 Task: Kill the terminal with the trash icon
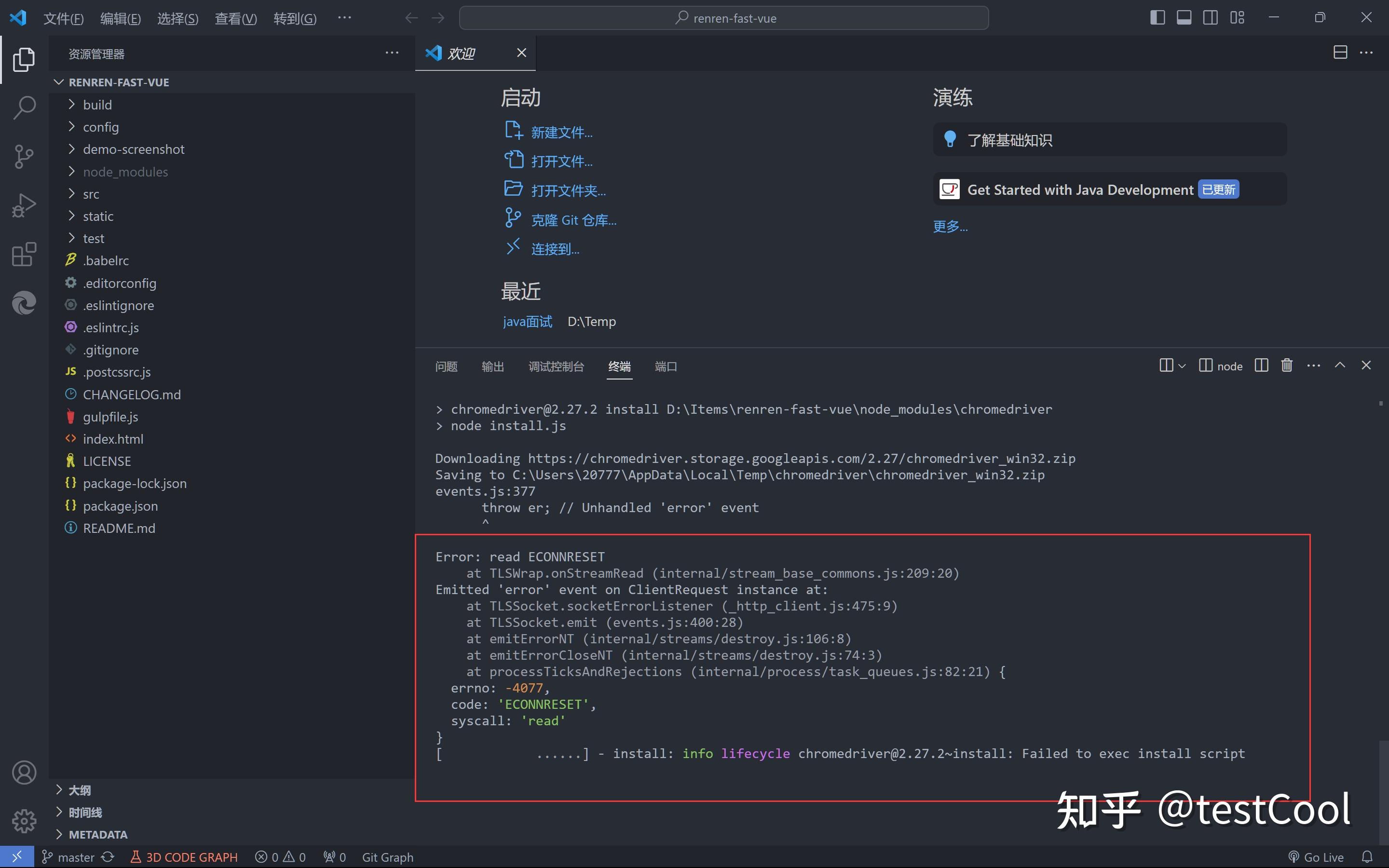(1286, 365)
